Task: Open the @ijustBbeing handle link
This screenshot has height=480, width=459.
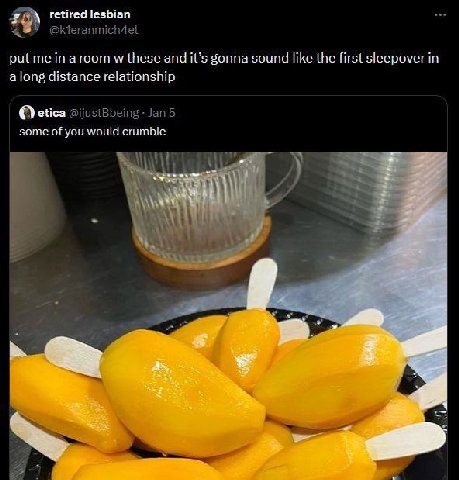Action: pos(104,113)
